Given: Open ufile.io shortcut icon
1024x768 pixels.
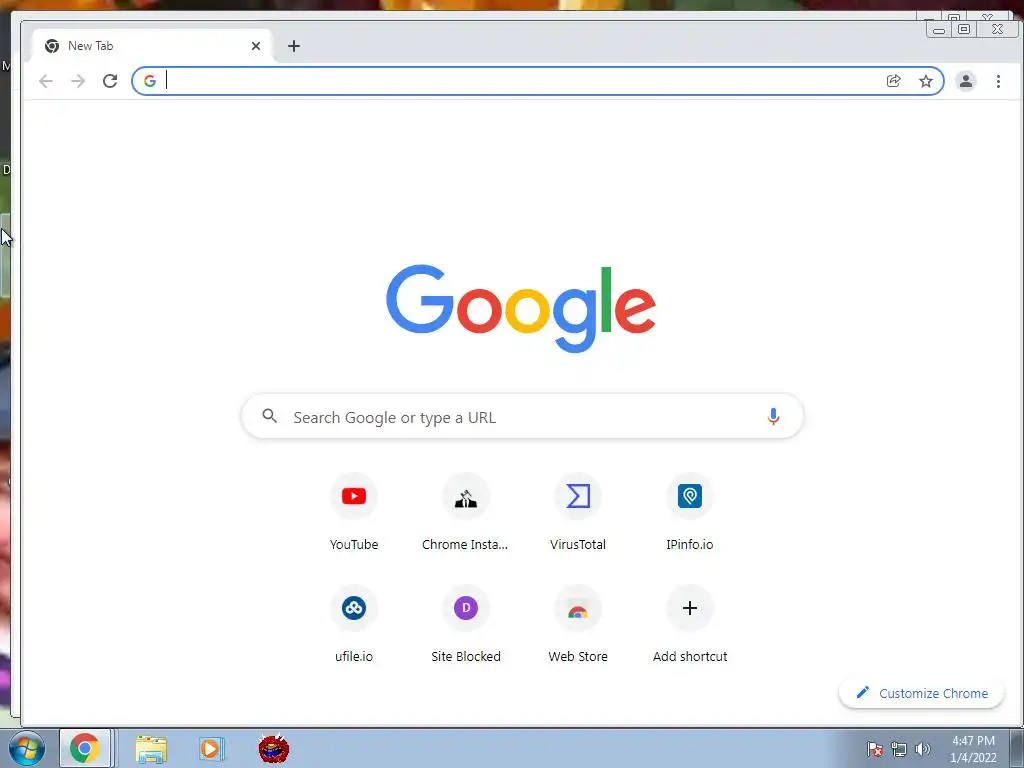Looking at the screenshot, I should pyautogui.click(x=354, y=608).
